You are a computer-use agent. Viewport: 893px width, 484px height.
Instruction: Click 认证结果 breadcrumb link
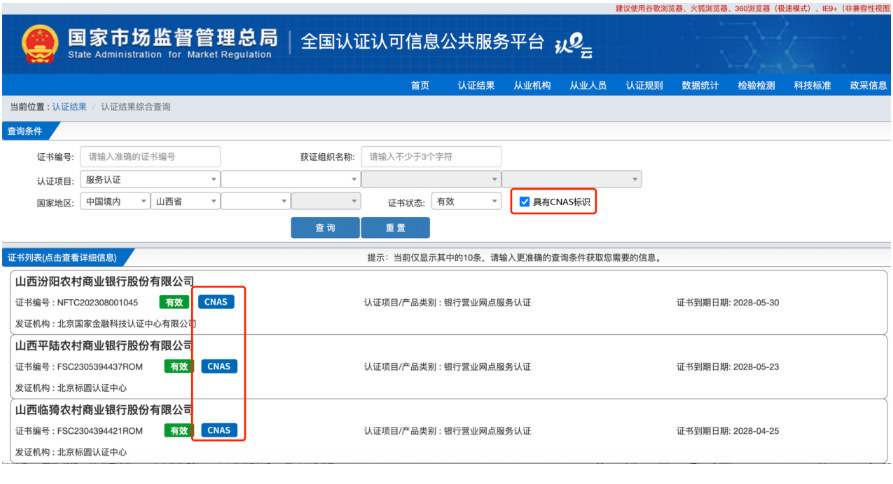(69, 107)
